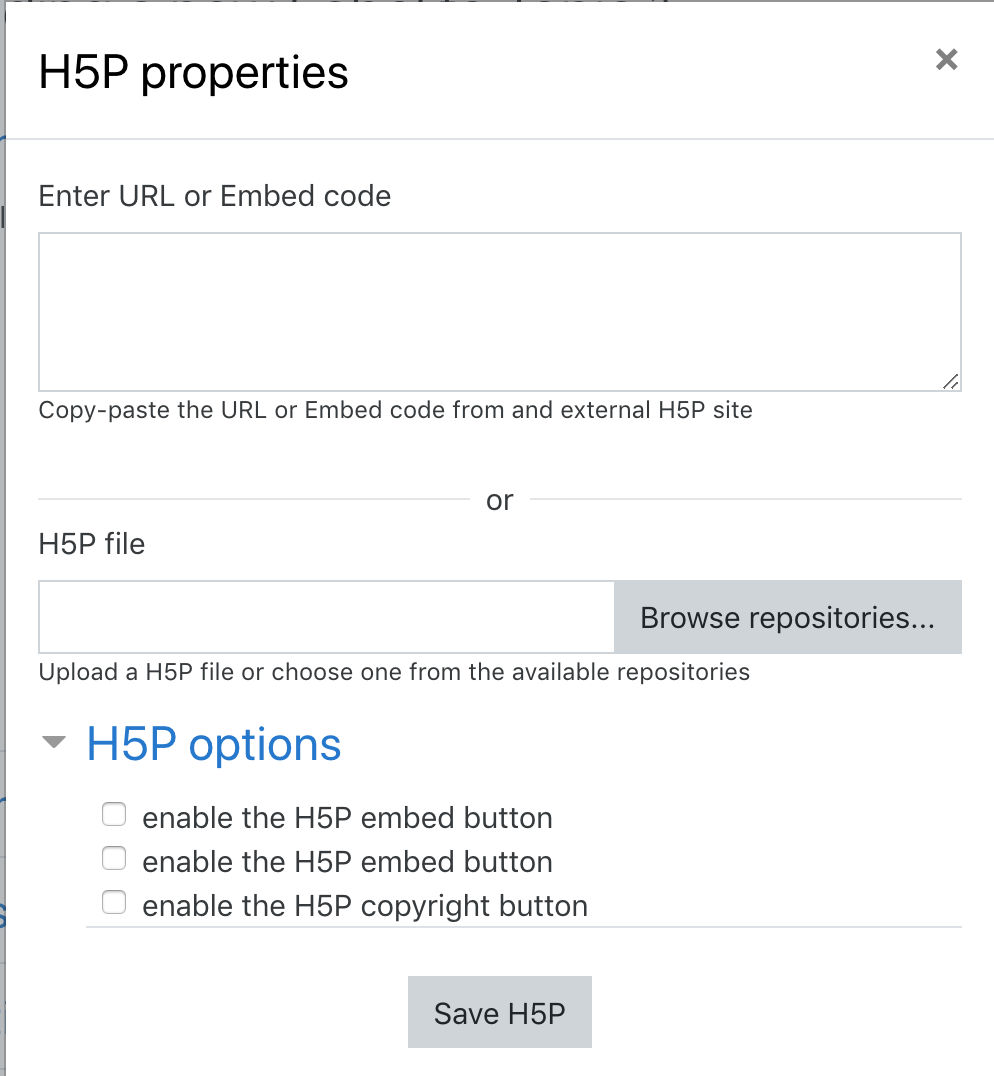Click the 'enable the H5P copyright button' label
The height and width of the screenshot is (1076, 994).
365,906
